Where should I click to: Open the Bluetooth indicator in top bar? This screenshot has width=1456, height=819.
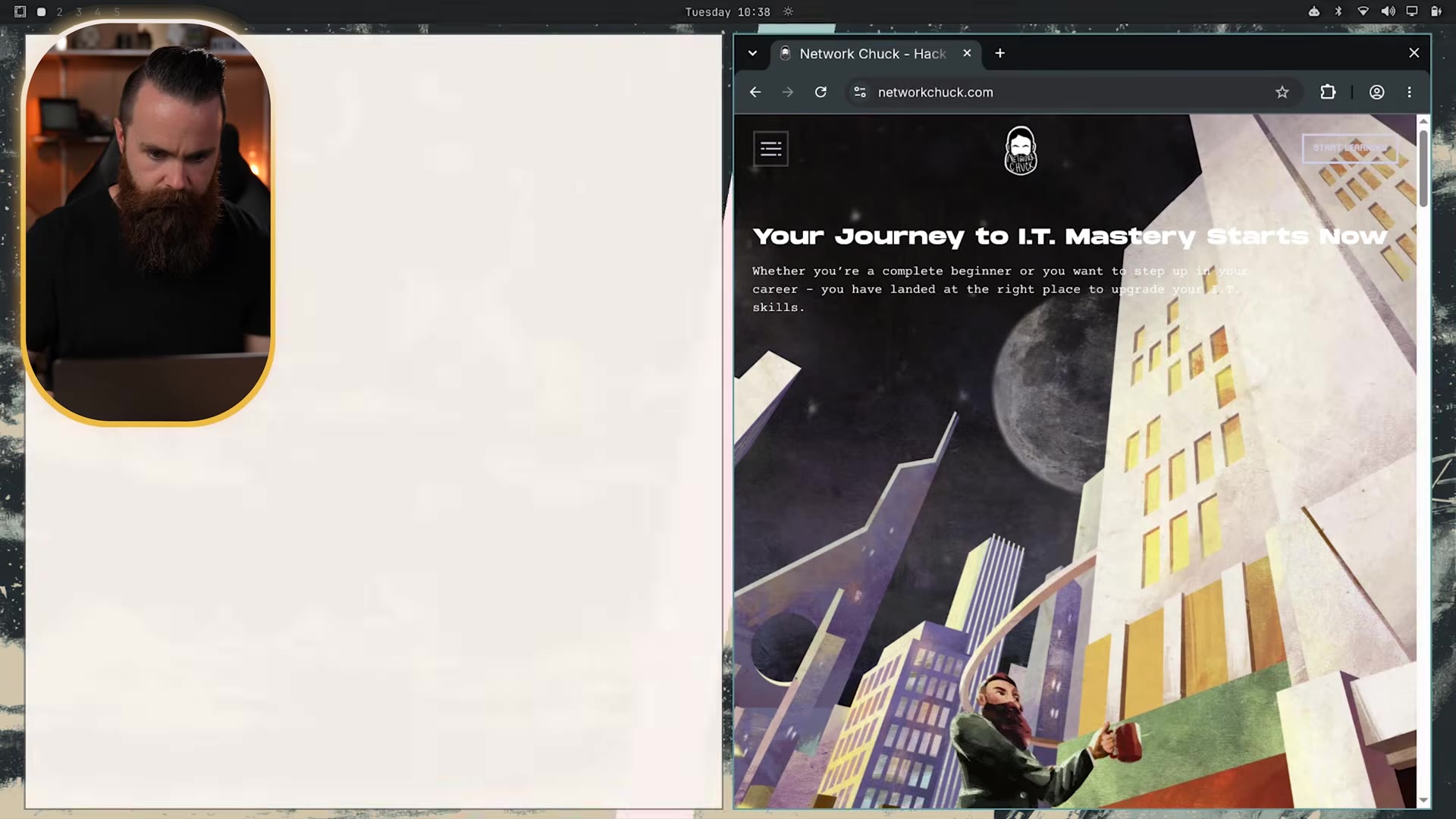(1338, 11)
